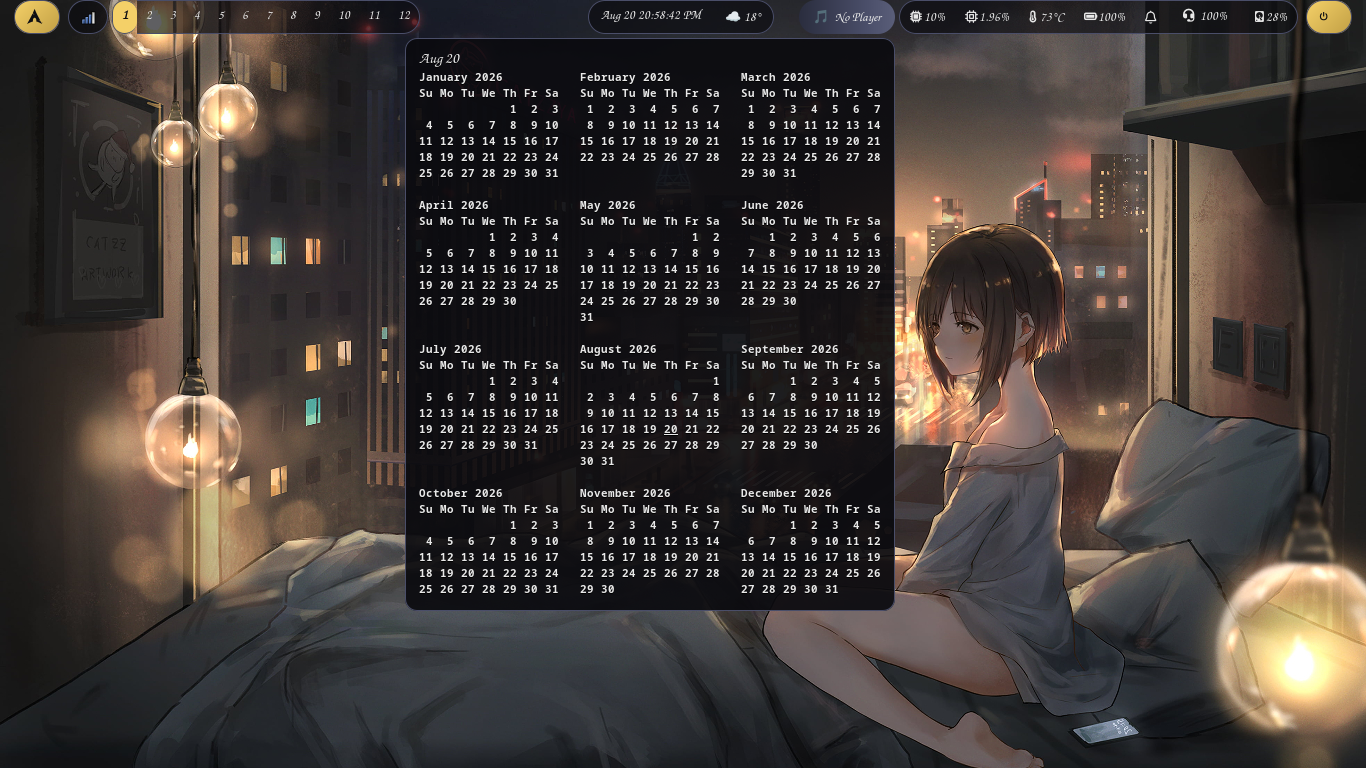1366x768 pixels.
Task: Select day 31 in January 2026
Action: [x=552, y=173]
